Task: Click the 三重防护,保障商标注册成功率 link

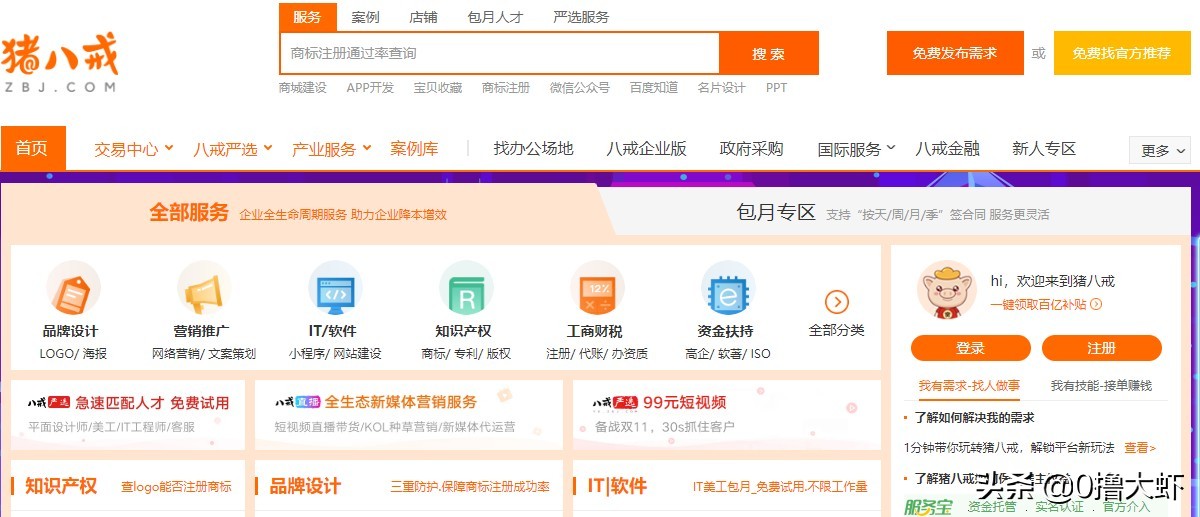Action: [470, 487]
